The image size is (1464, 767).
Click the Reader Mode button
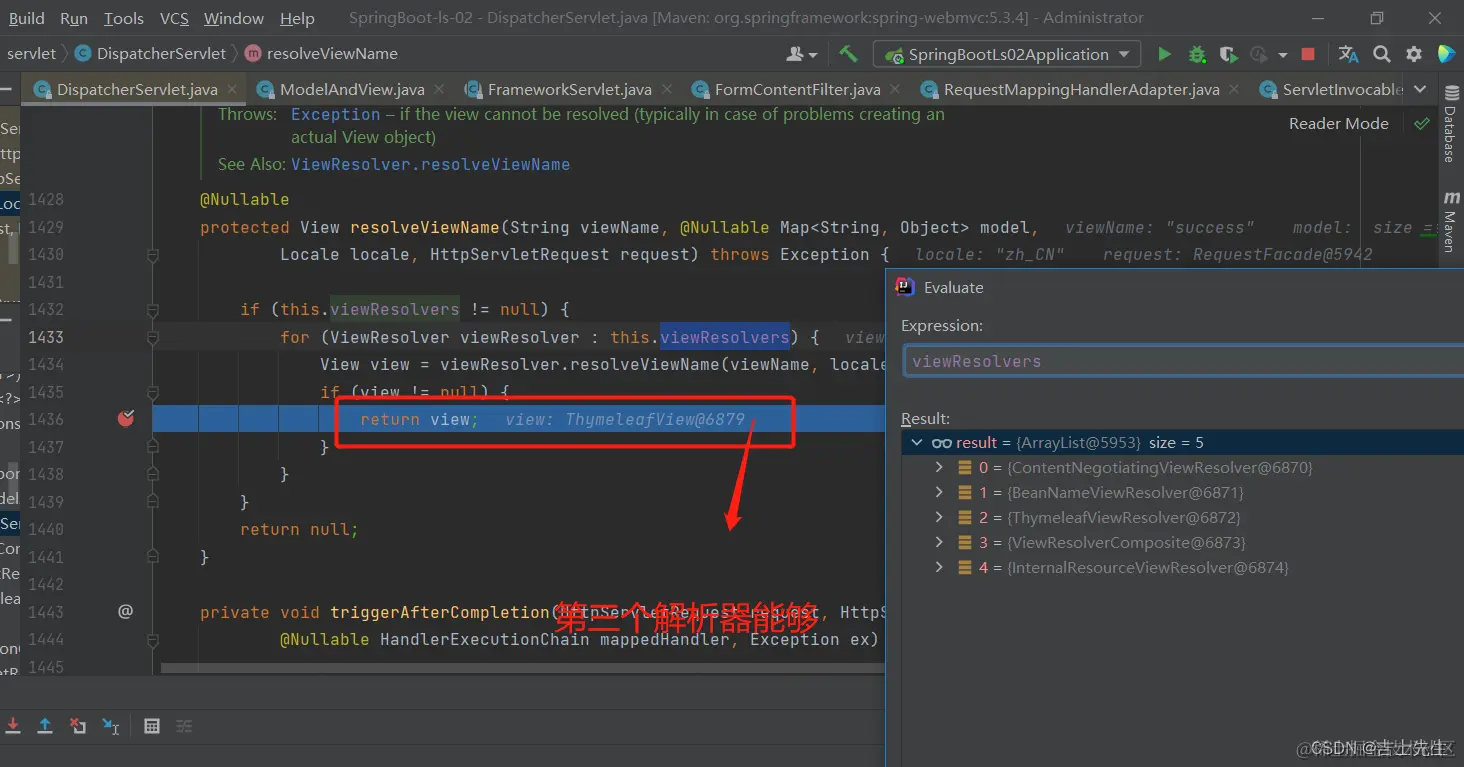click(x=1338, y=124)
